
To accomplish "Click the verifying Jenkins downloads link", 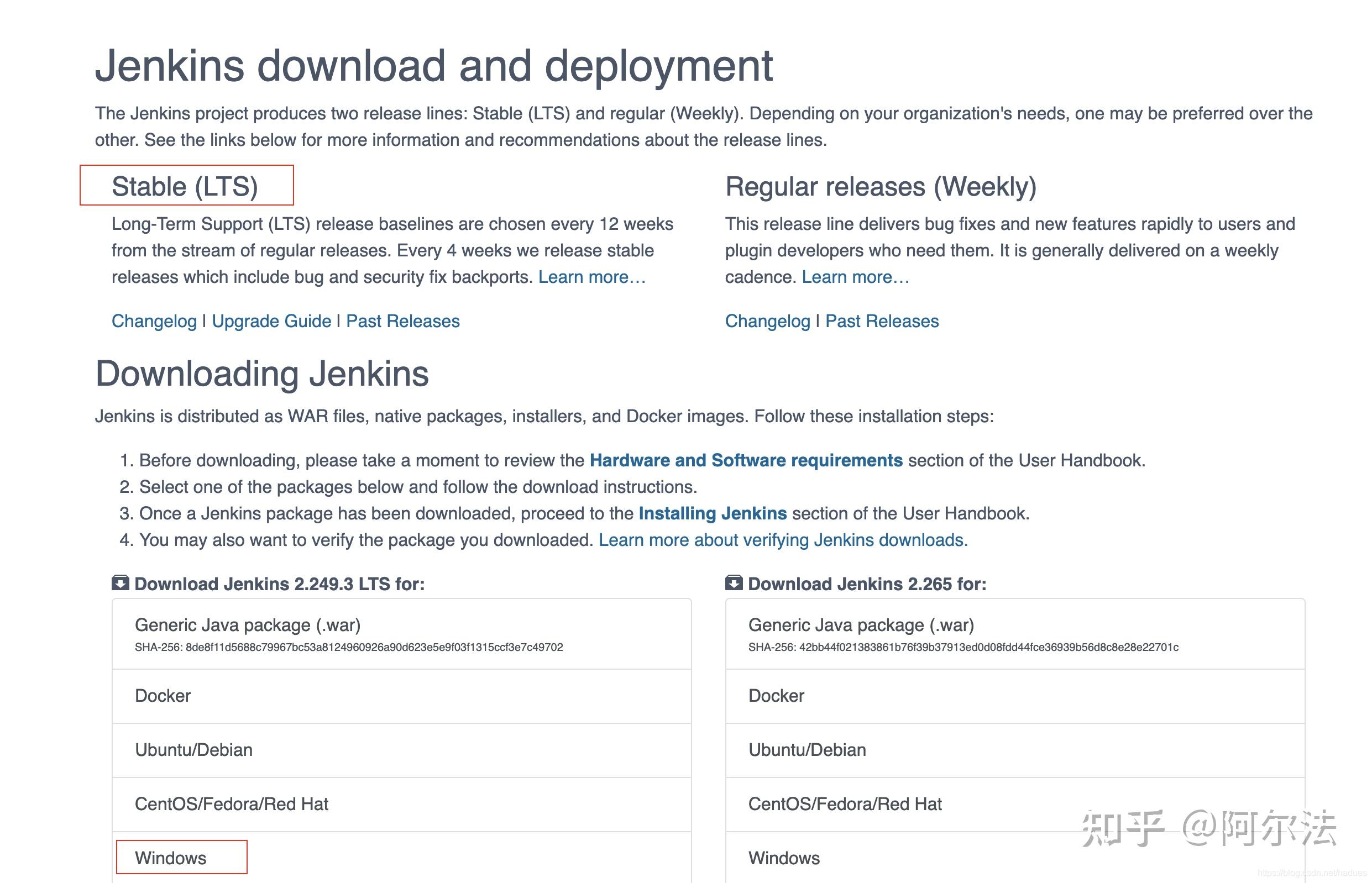I will [x=782, y=539].
